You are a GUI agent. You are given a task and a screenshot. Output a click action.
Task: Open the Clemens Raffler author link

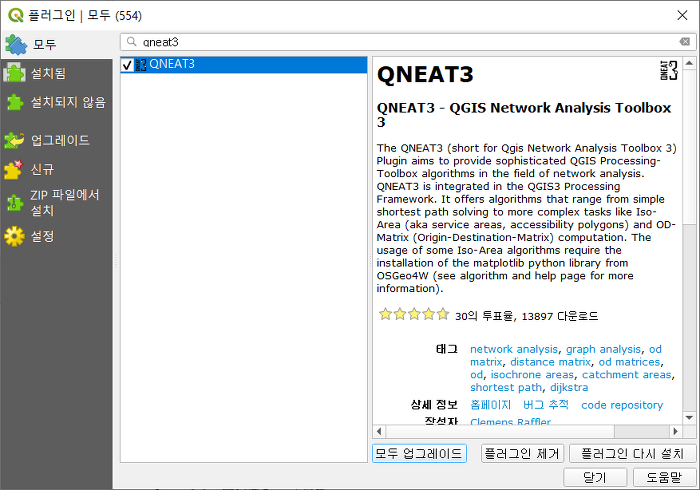(x=510, y=422)
